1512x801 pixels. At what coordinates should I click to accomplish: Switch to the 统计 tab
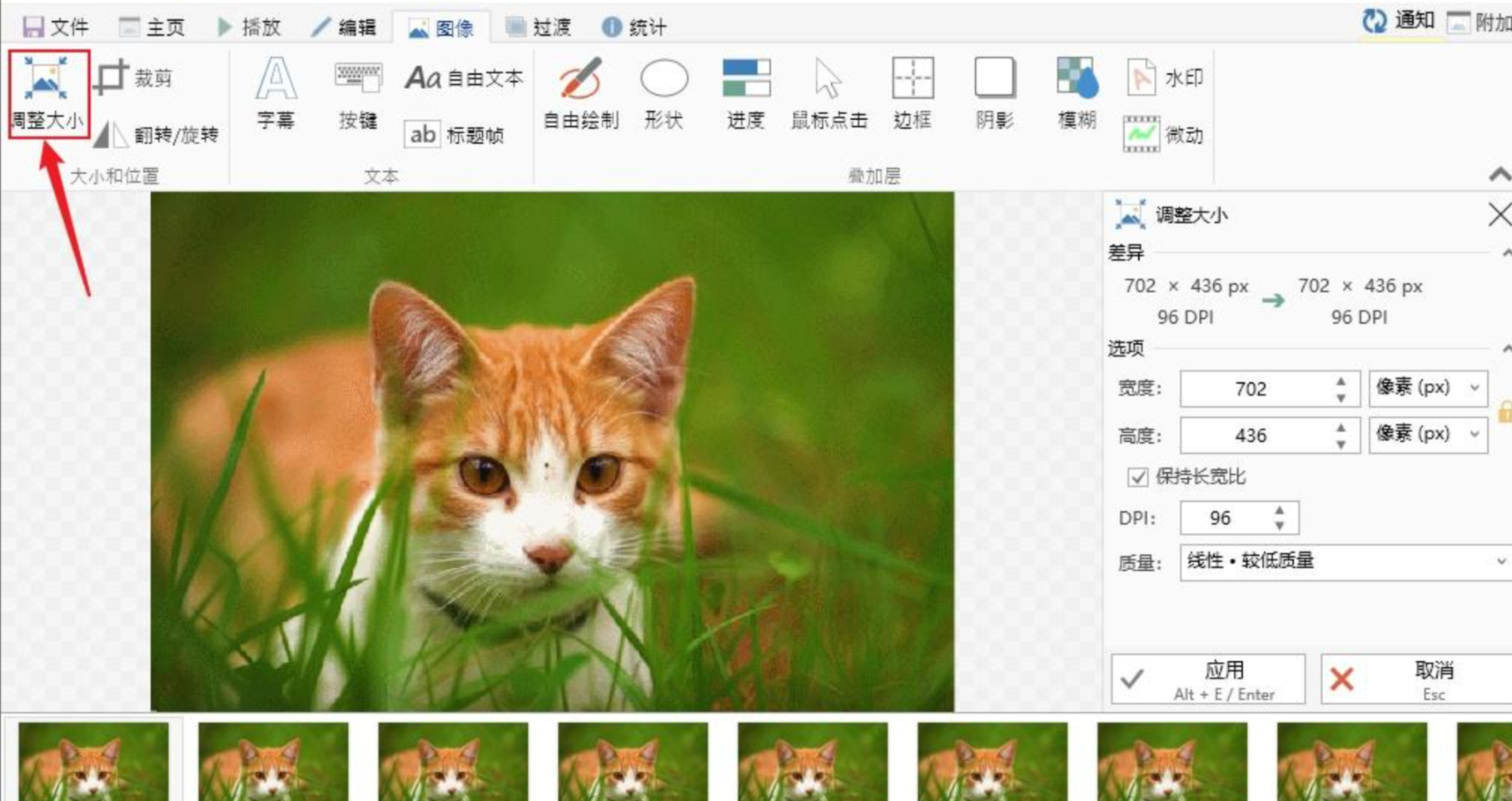coord(634,27)
